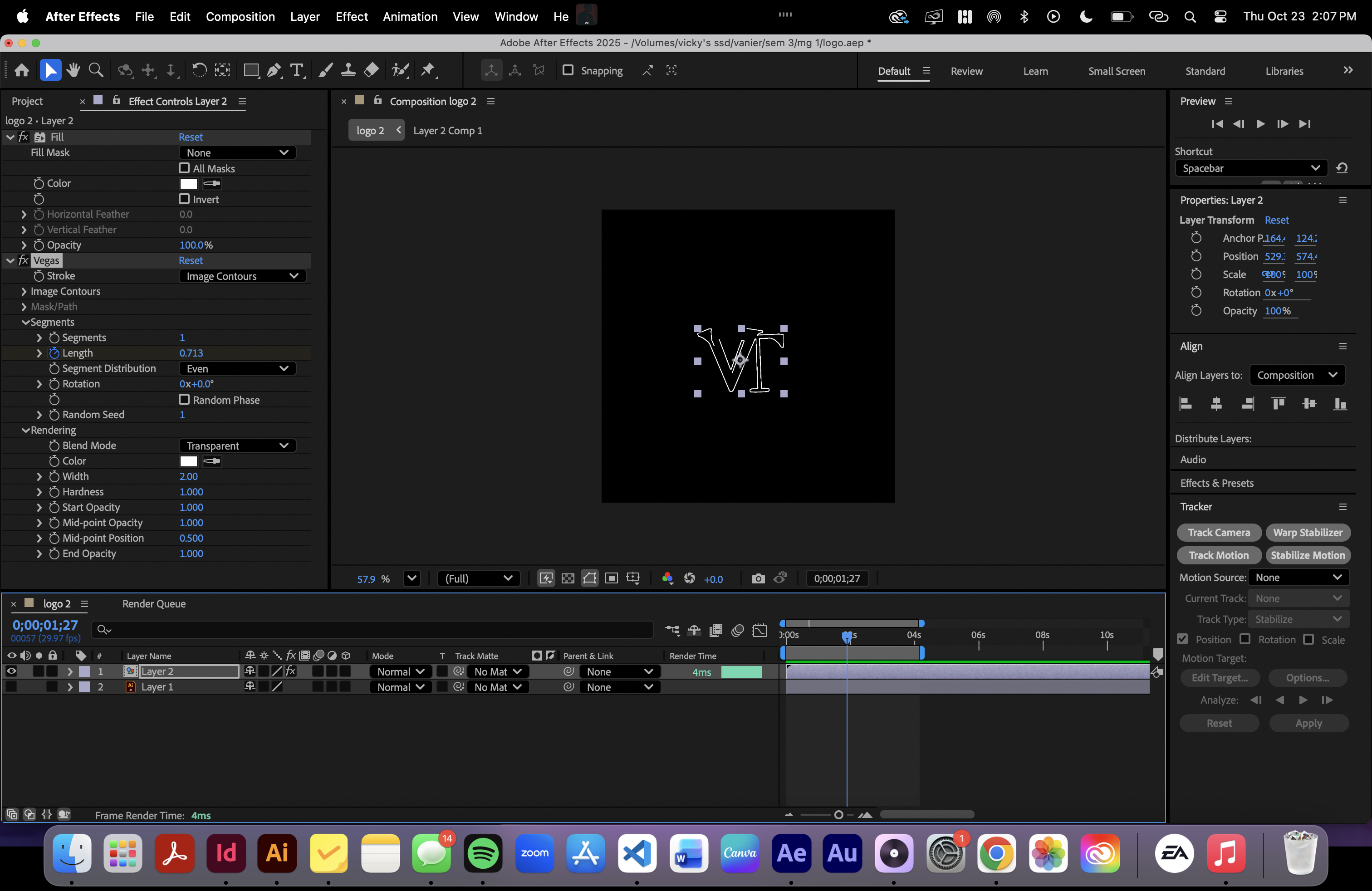This screenshot has width=1372, height=891.
Task: Switch to the Render Queue tab
Action: (x=154, y=604)
